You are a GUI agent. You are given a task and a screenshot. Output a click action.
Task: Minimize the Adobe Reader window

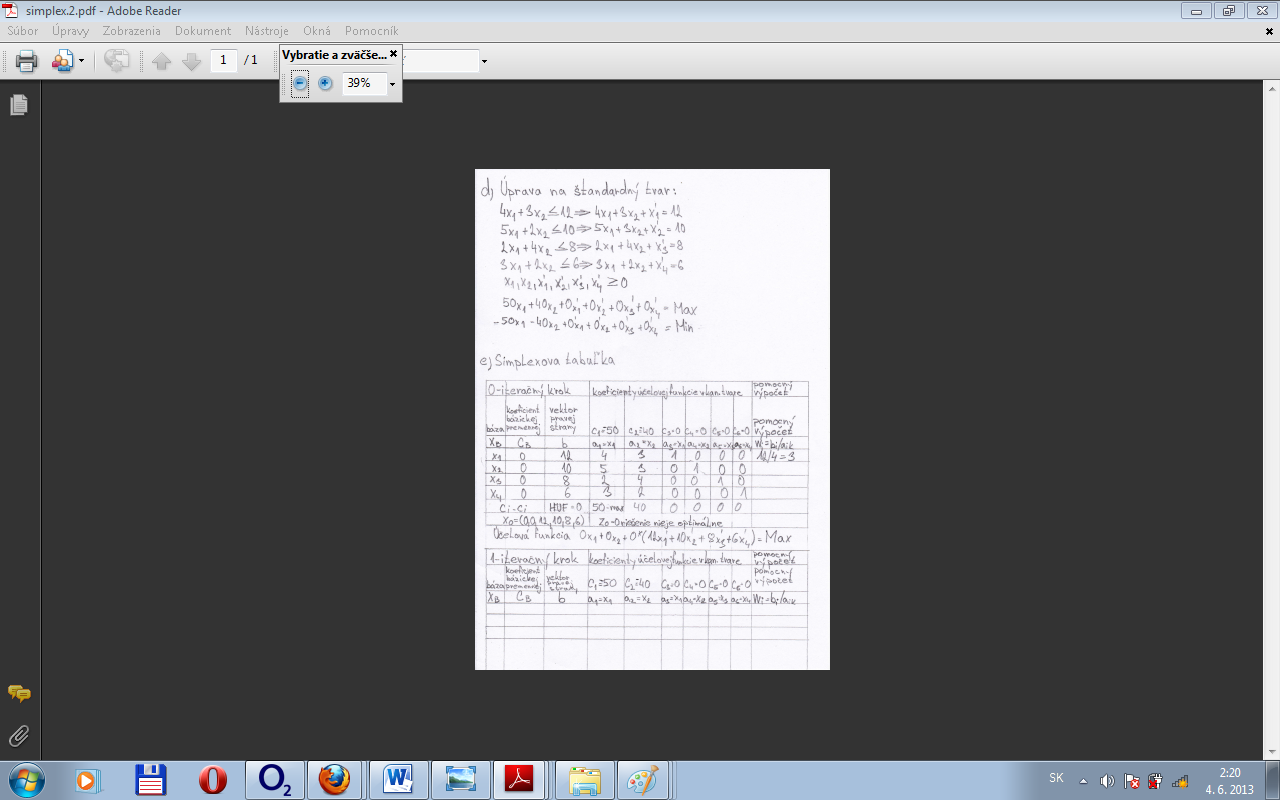coord(1197,11)
